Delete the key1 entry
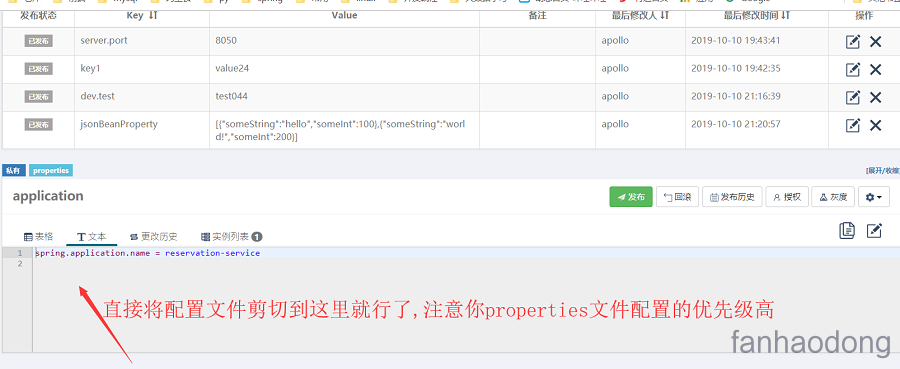Screen dimensions: 900x369 (875, 70)
